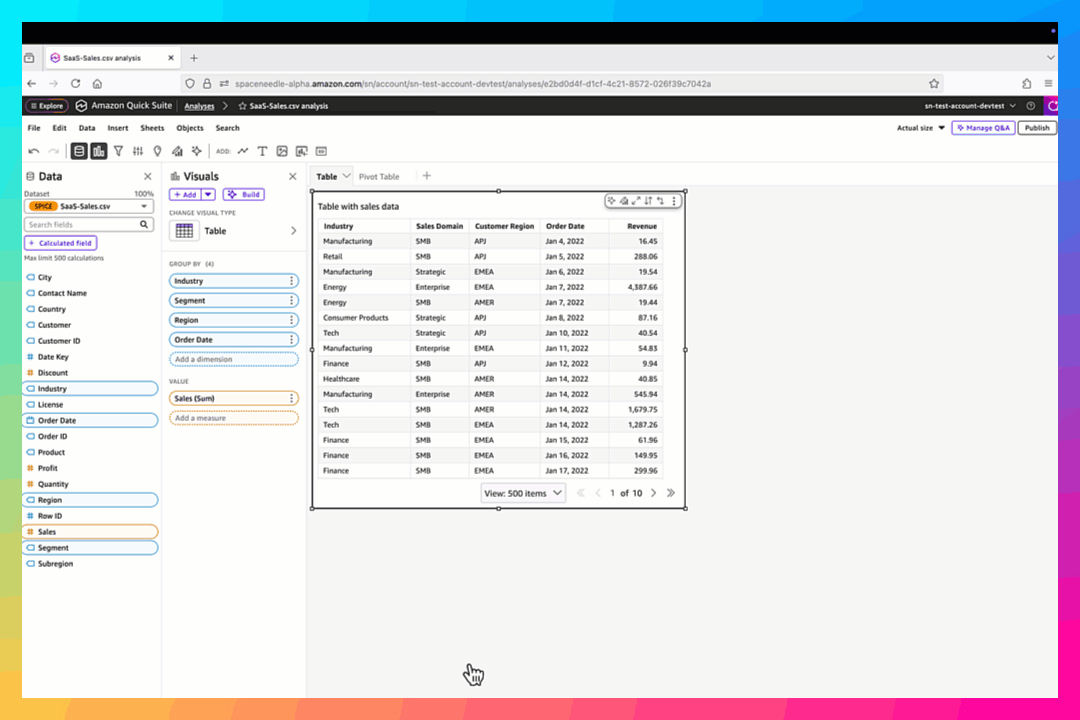Click the Calculated field button

point(60,243)
